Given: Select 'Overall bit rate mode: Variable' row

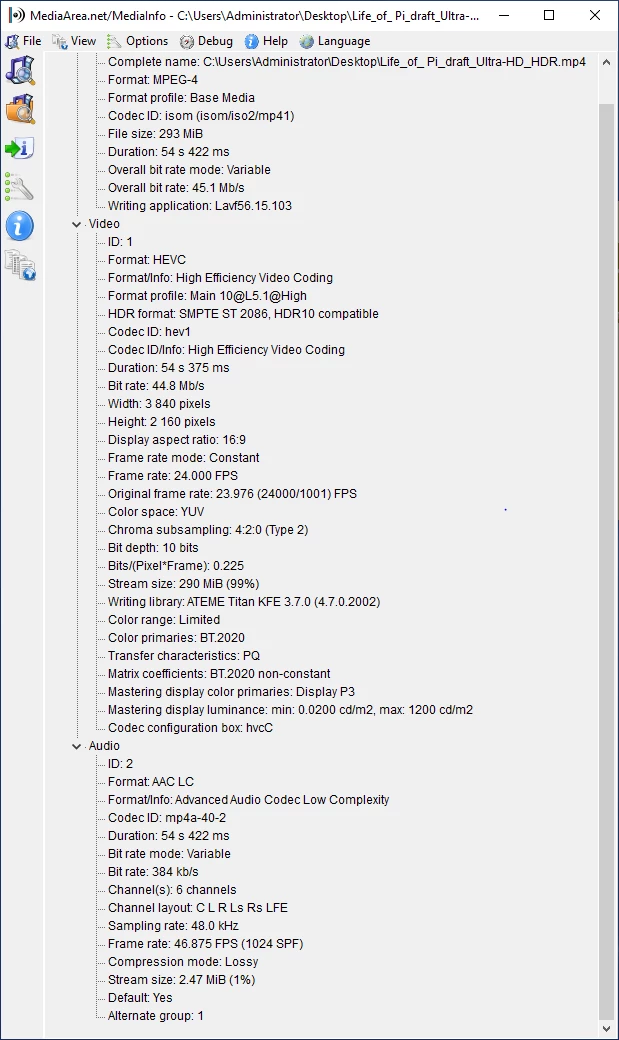Looking at the screenshot, I should (x=189, y=170).
